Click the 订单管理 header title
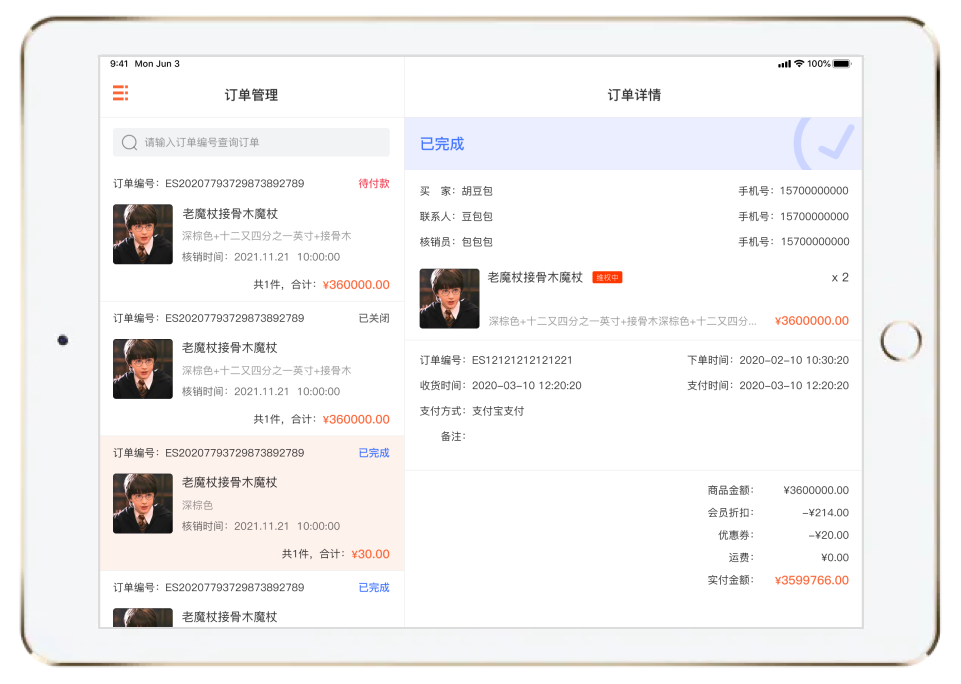Viewport: 961px width, 684px height. coord(251,96)
